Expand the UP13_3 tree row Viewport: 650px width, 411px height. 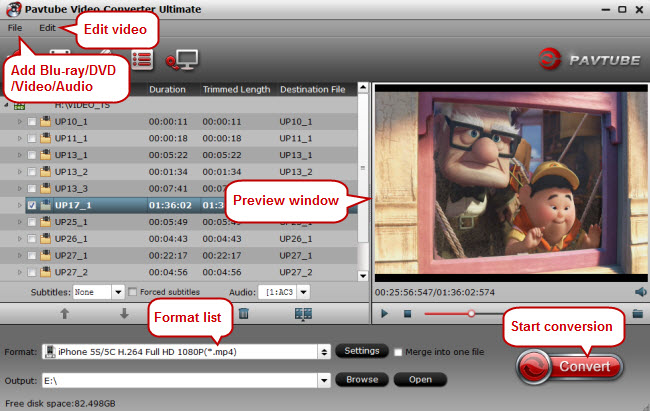coord(19,189)
